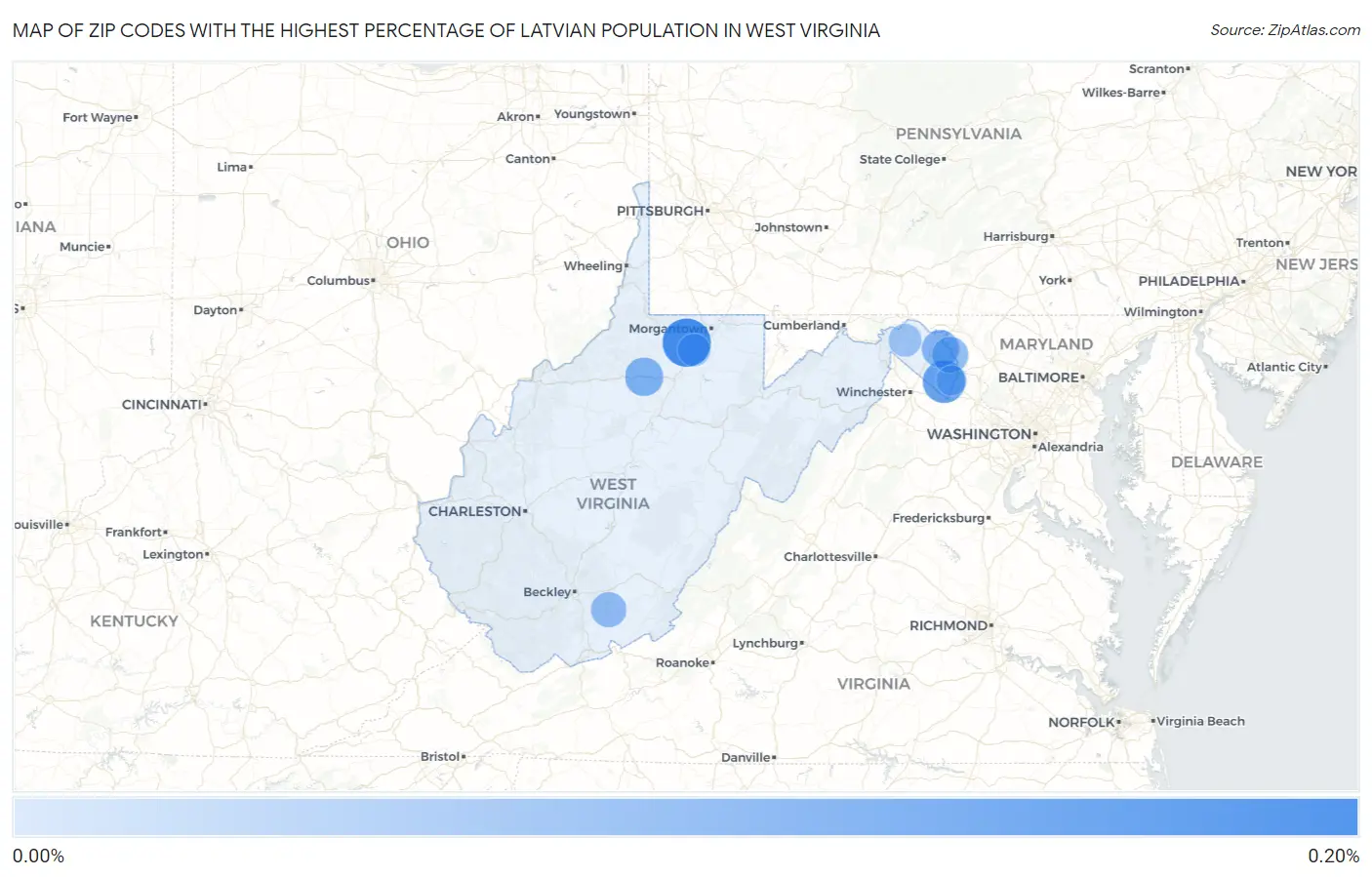The image size is (1372, 877).
Task: Click the Roanoke city label
Action: [682, 662]
